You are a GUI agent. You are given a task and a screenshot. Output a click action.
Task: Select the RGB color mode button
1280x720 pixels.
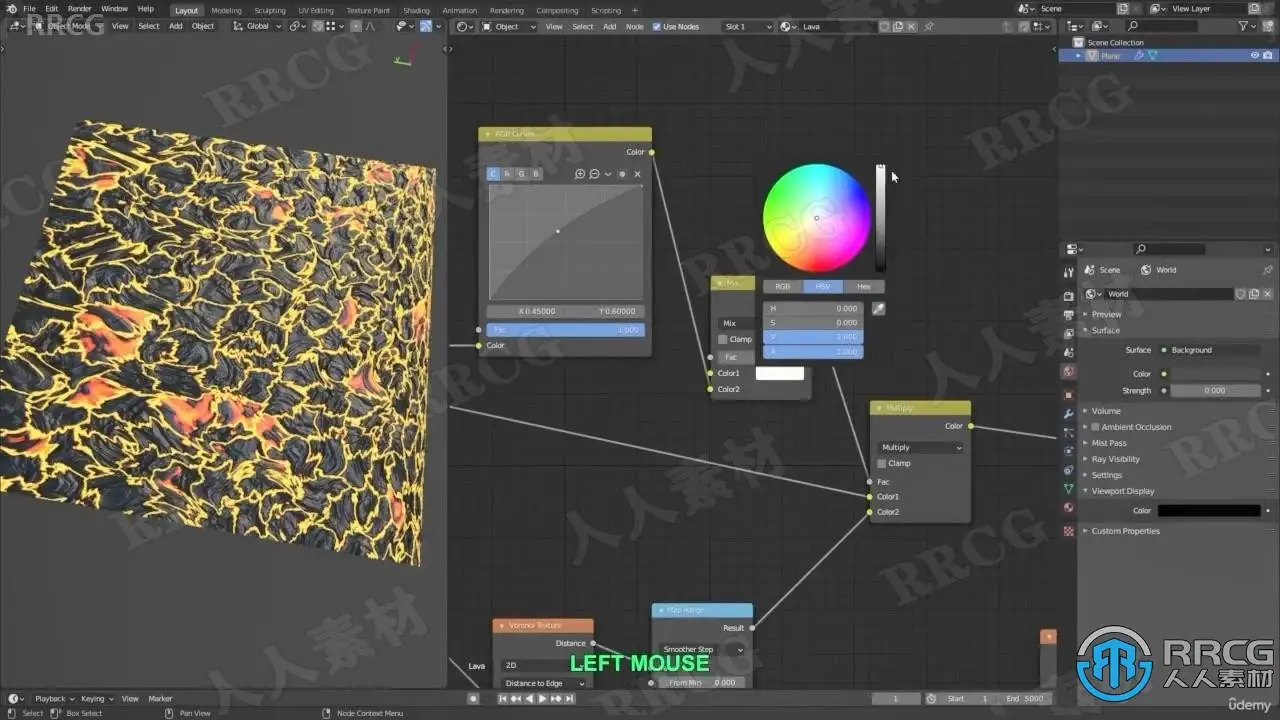[x=783, y=287]
